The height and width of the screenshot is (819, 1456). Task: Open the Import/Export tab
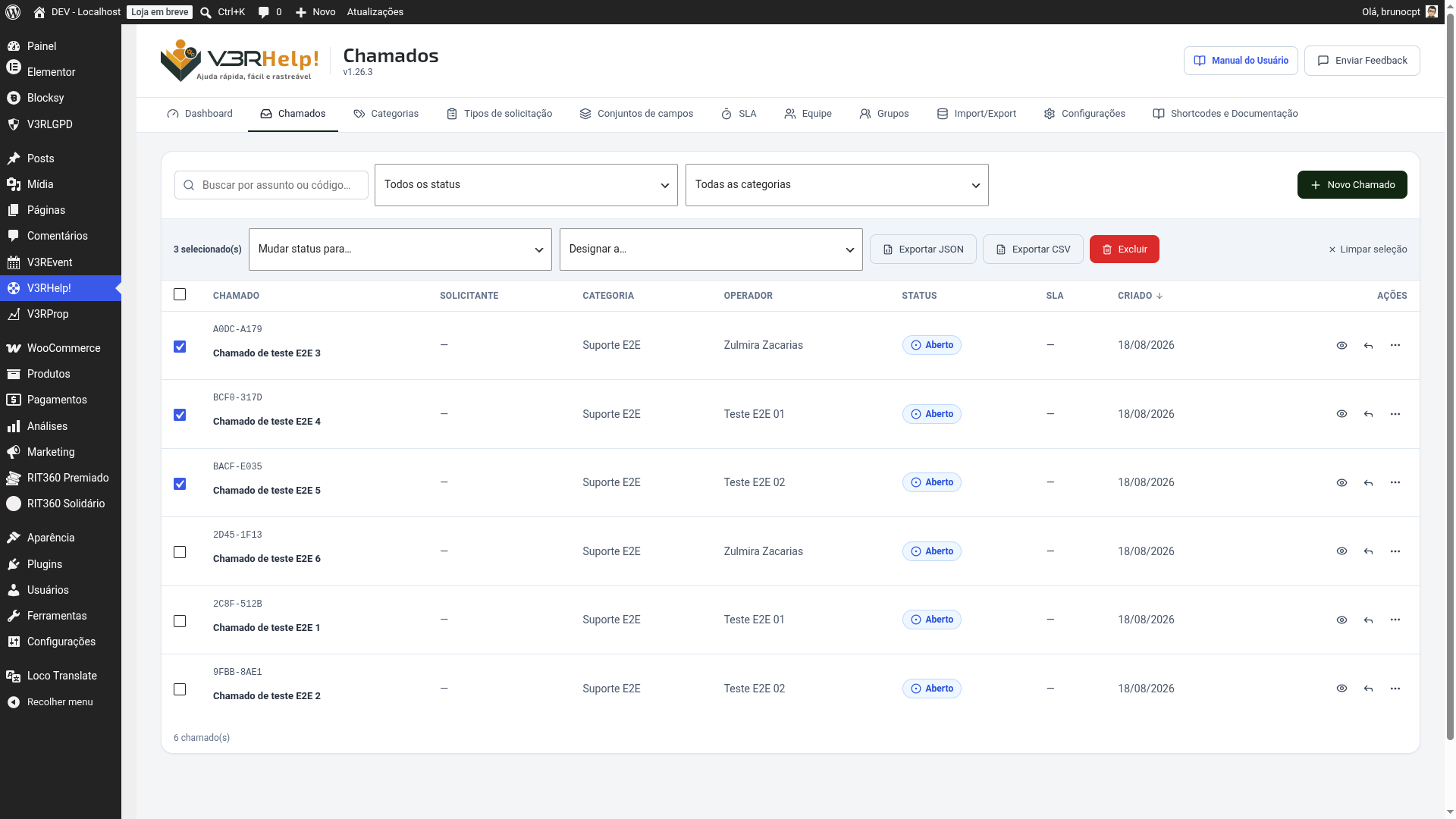(x=977, y=114)
